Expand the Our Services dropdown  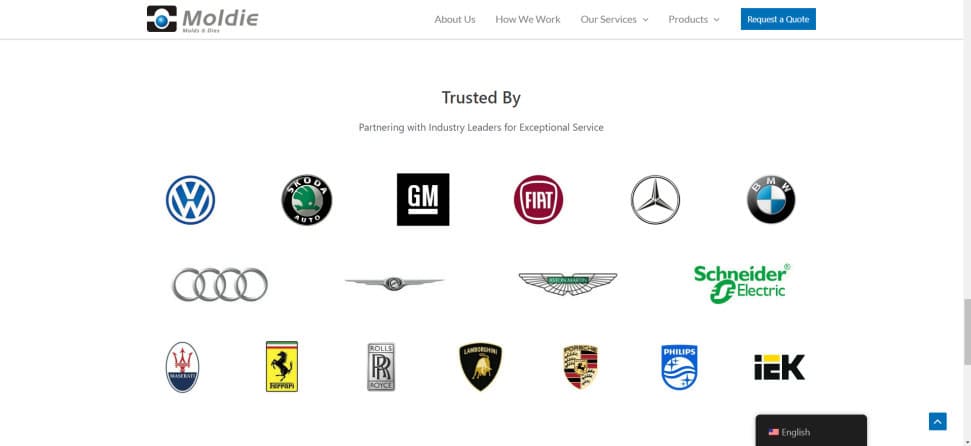tap(614, 19)
